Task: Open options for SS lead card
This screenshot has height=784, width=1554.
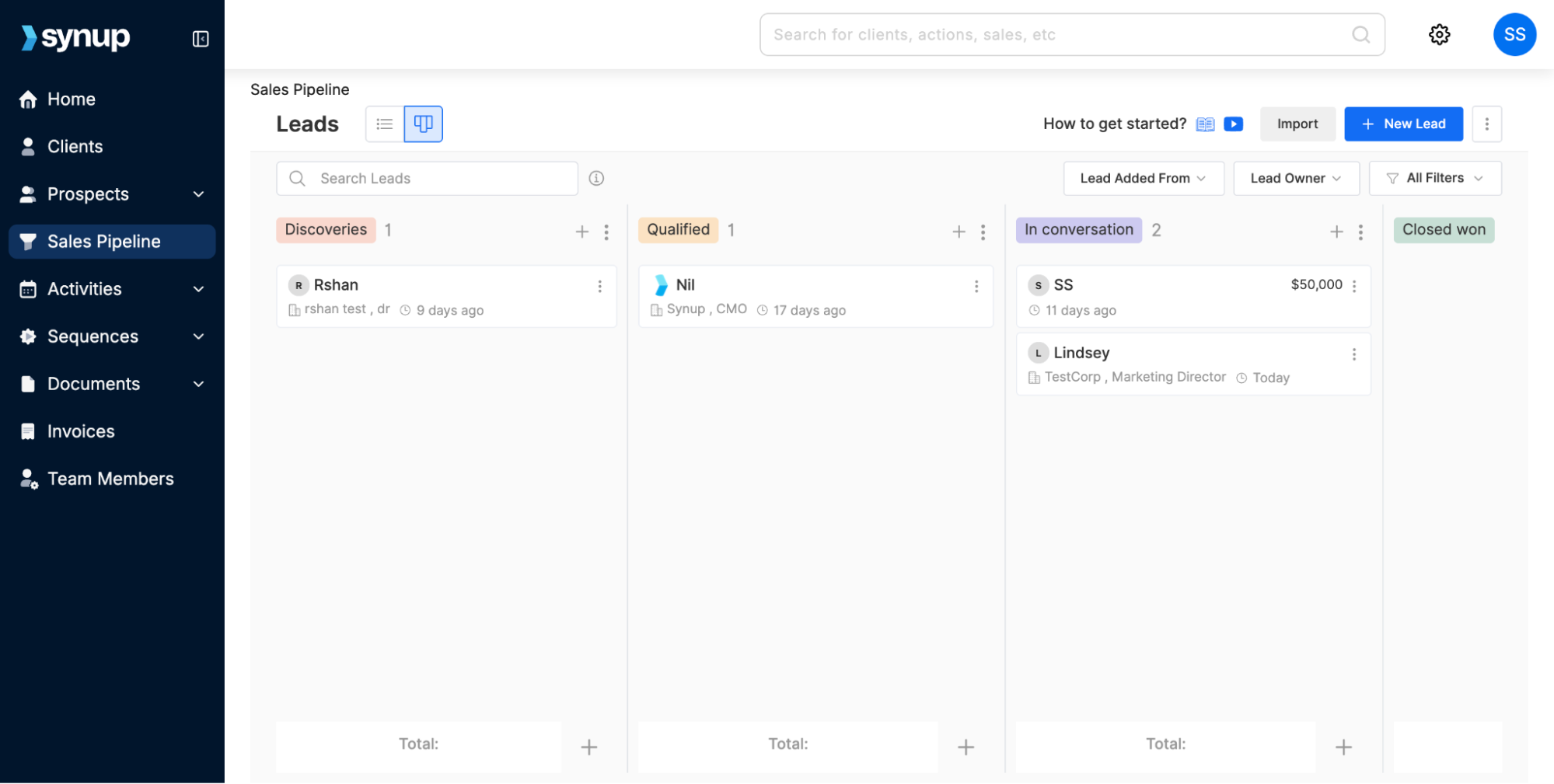Action: click(1354, 286)
